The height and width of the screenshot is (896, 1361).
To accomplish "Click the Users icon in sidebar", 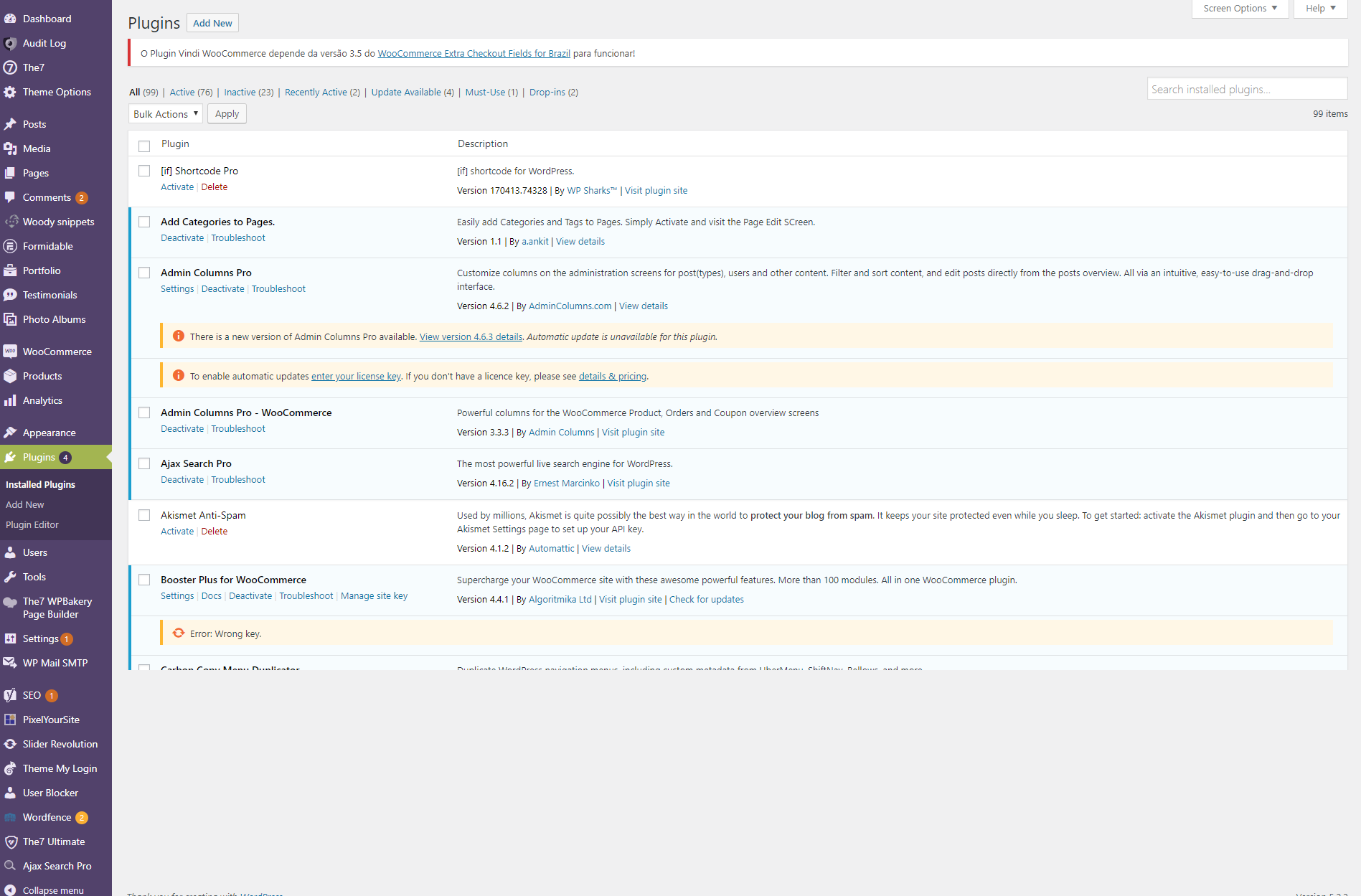I will tap(10, 552).
